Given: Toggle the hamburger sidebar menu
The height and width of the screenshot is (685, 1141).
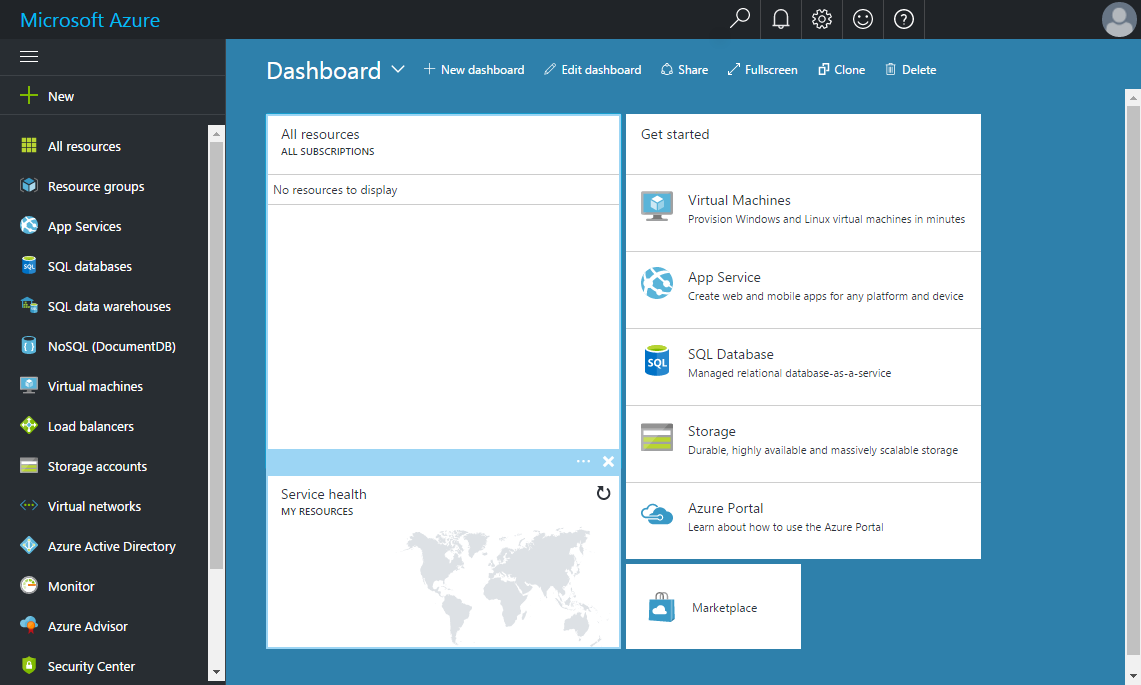Looking at the screenshot, I should pyautogui.click(x=29, y=57).
